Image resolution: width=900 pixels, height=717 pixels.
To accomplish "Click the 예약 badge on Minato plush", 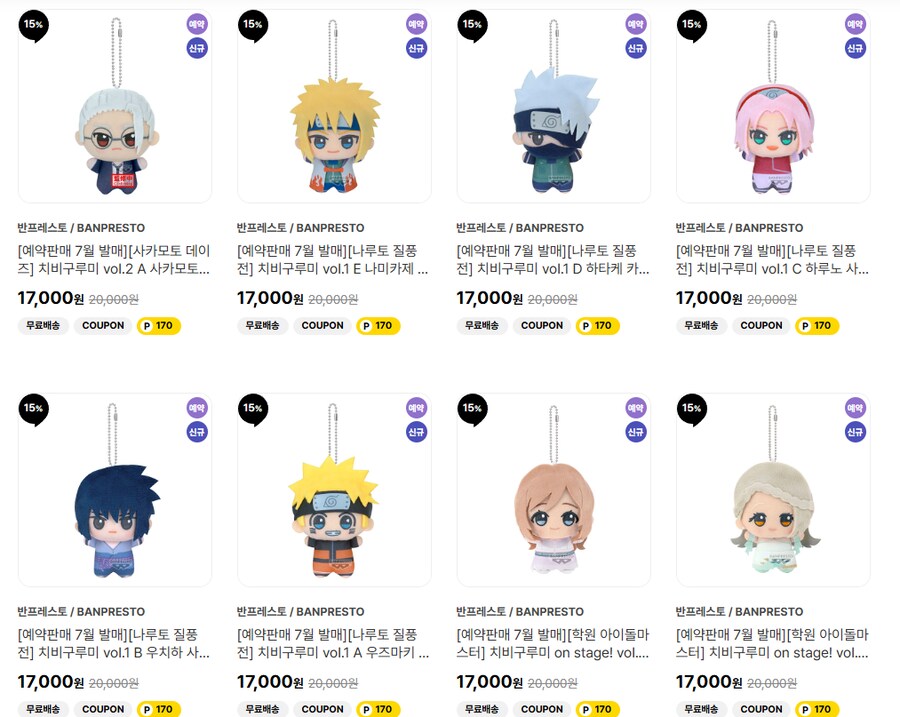I will pos(416,24).
